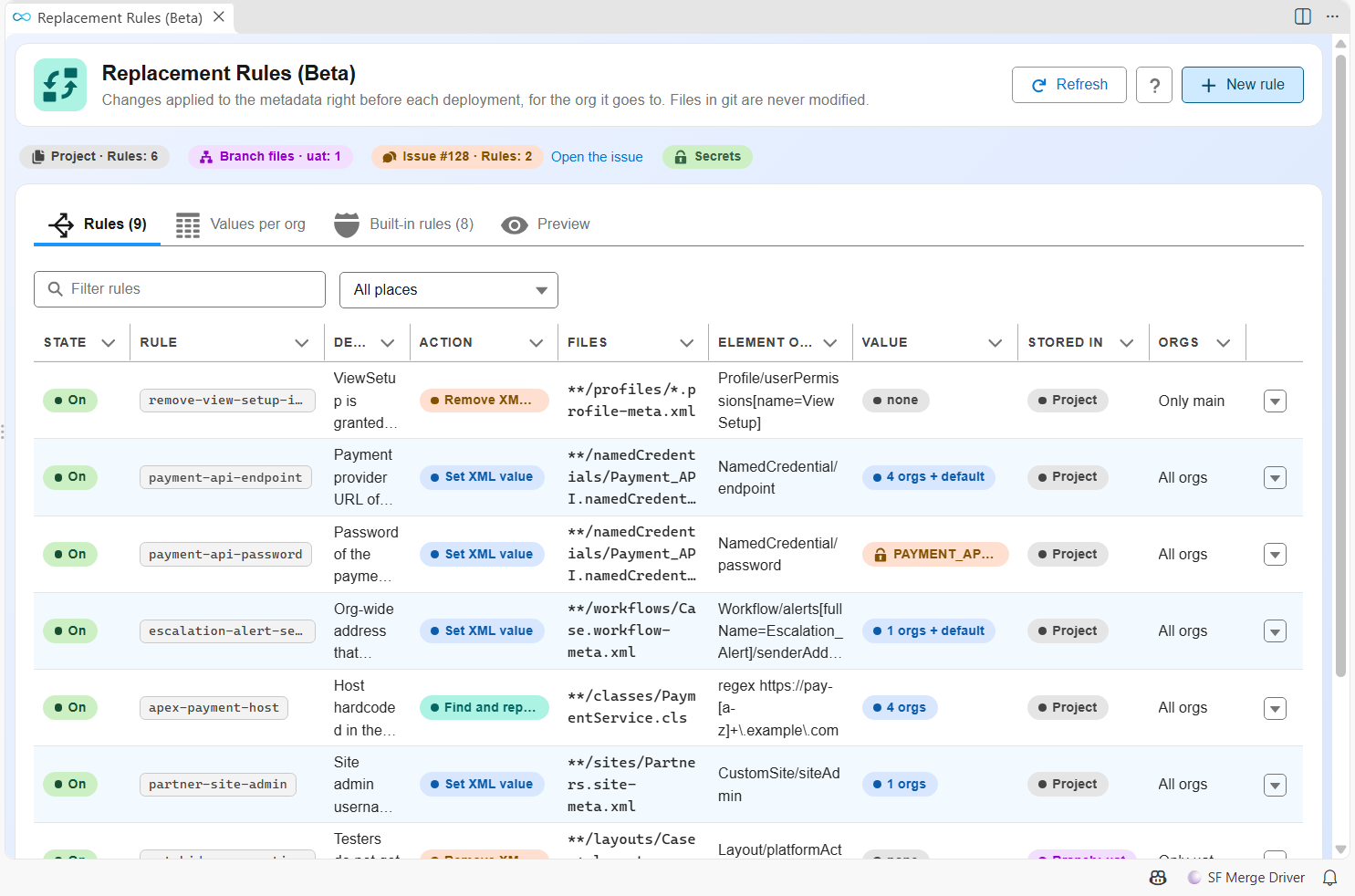Click the Copilot icon in status bar
The width and height of the screenshot is (1355, 896).
(1158, 878)
